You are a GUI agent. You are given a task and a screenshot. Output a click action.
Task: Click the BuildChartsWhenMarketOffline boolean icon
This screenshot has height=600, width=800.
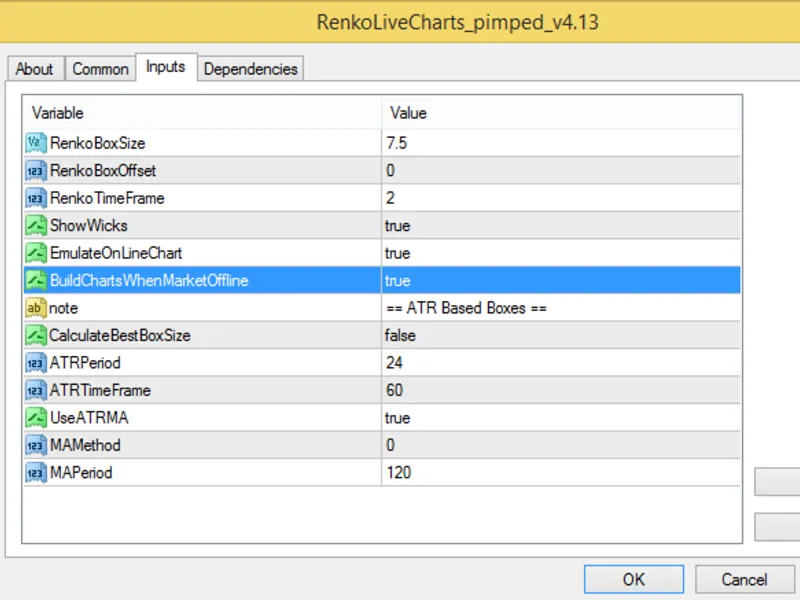tap(36, 280)
